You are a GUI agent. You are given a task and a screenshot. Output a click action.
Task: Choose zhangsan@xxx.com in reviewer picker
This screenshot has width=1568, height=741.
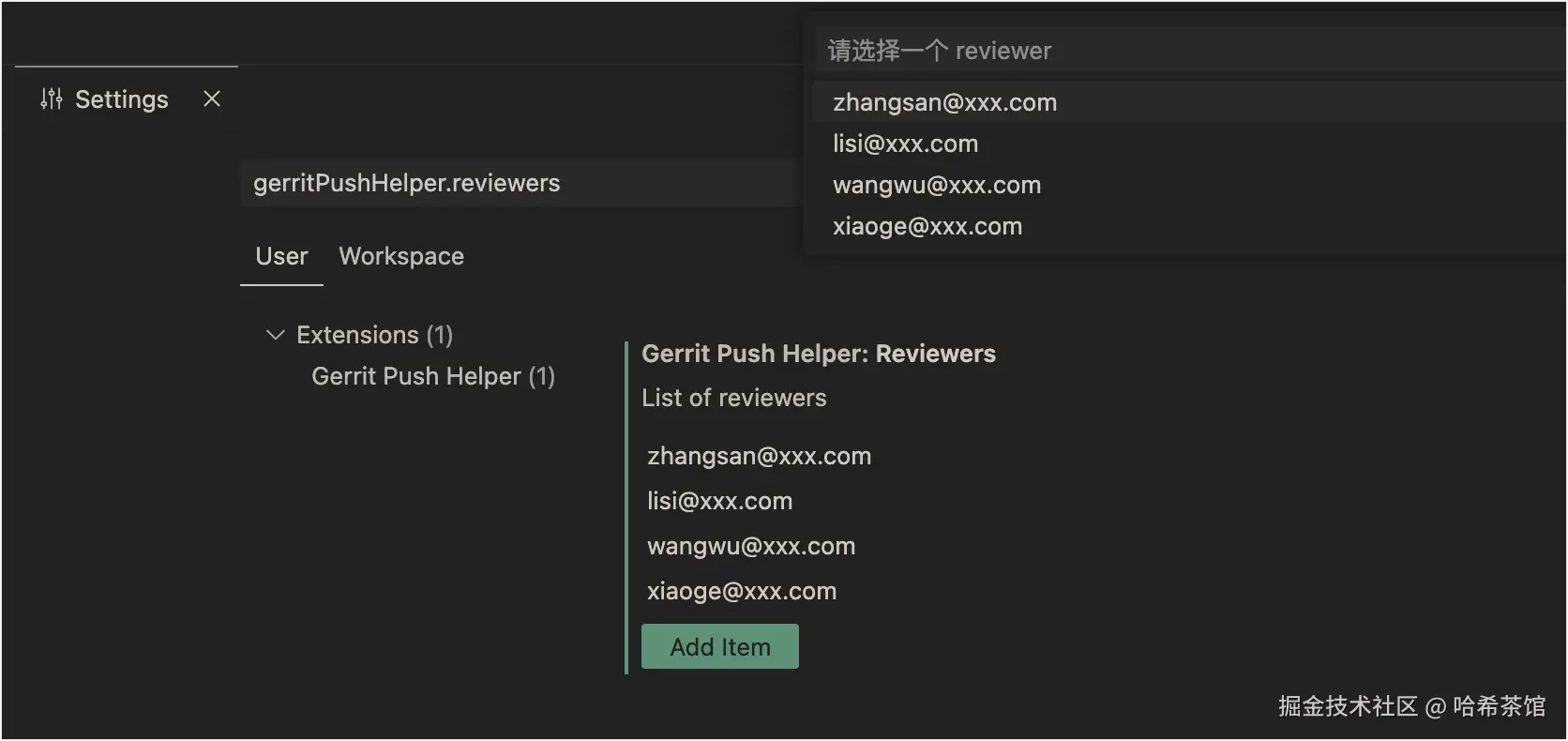pos(1189,102)
